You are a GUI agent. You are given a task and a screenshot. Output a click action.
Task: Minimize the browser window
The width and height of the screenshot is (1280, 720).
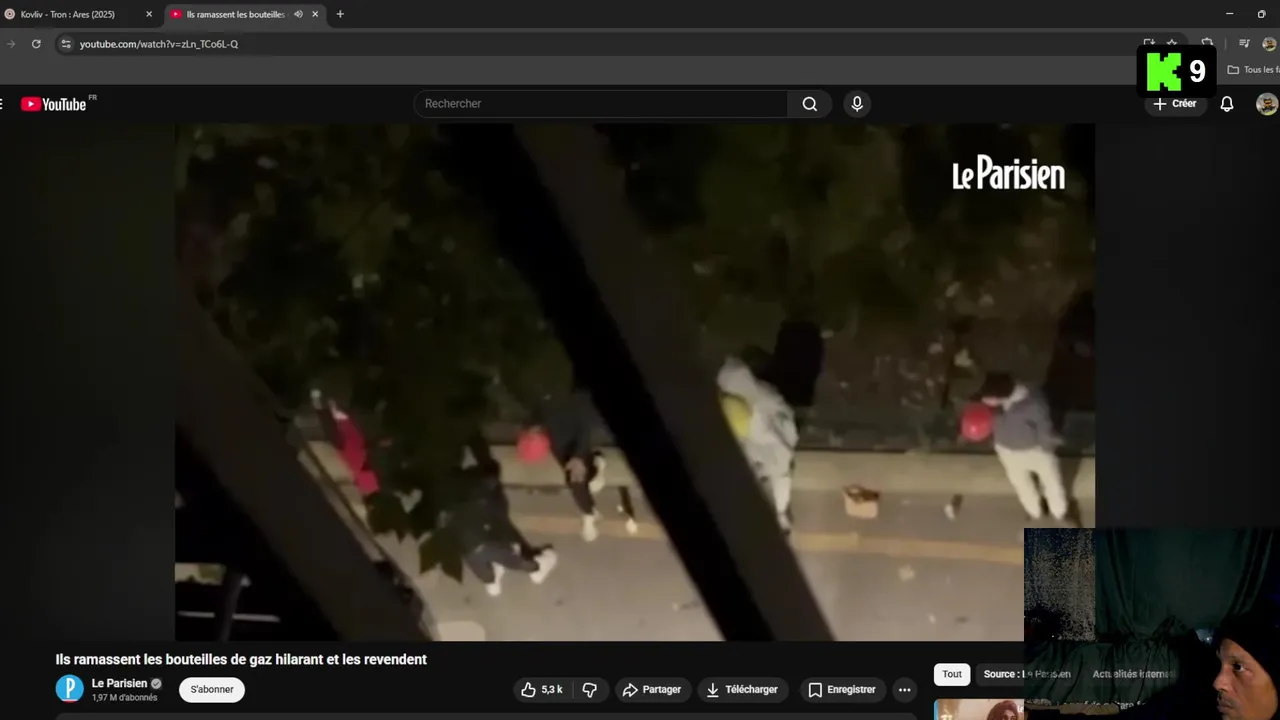coord(1229,14)
